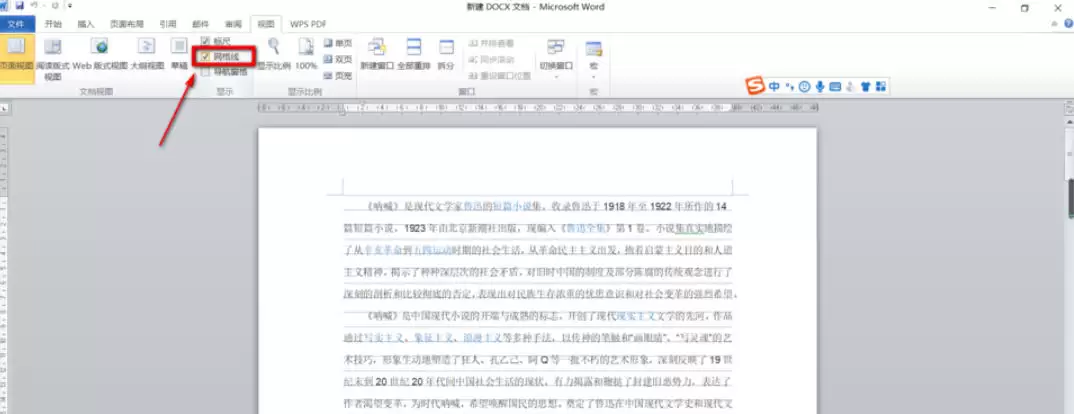Open soft keyboard on Sogou IME bar
1074x414 pixels.
coord(835,86)
